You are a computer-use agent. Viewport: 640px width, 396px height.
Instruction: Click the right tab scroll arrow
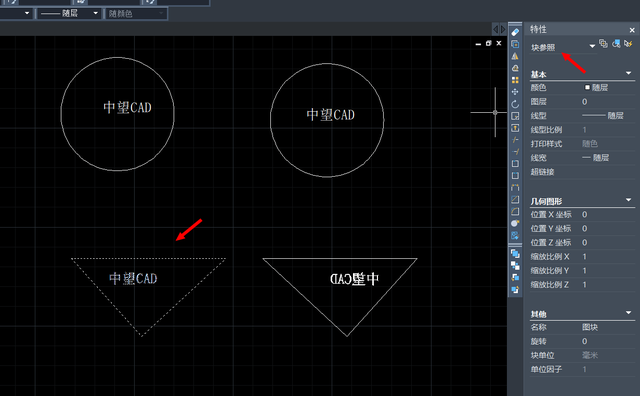pyautogui.click(x=503, y=29)
